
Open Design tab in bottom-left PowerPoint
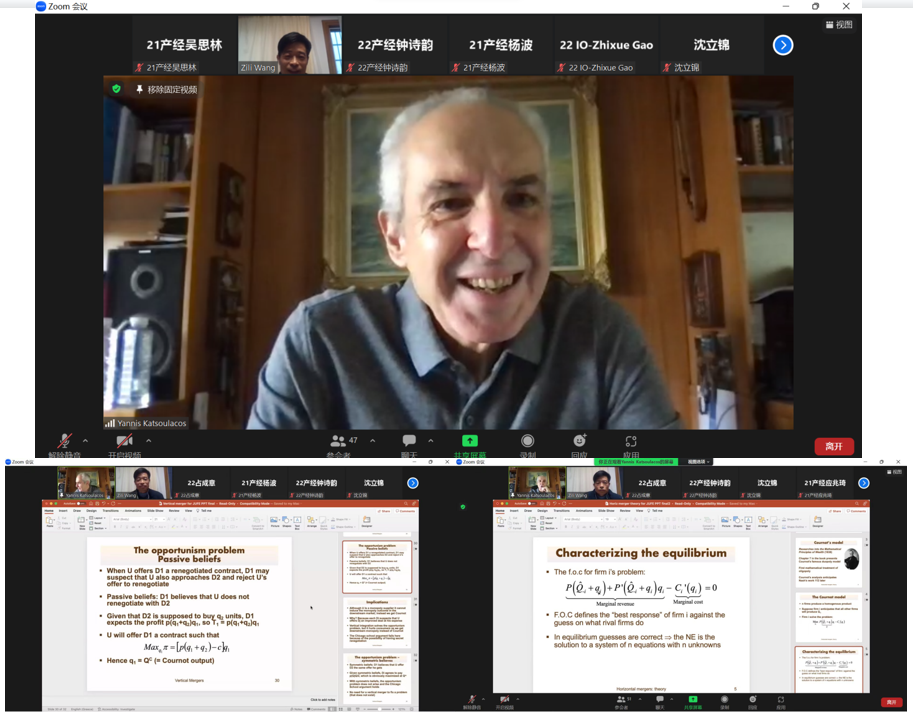(x=91, y=511)
